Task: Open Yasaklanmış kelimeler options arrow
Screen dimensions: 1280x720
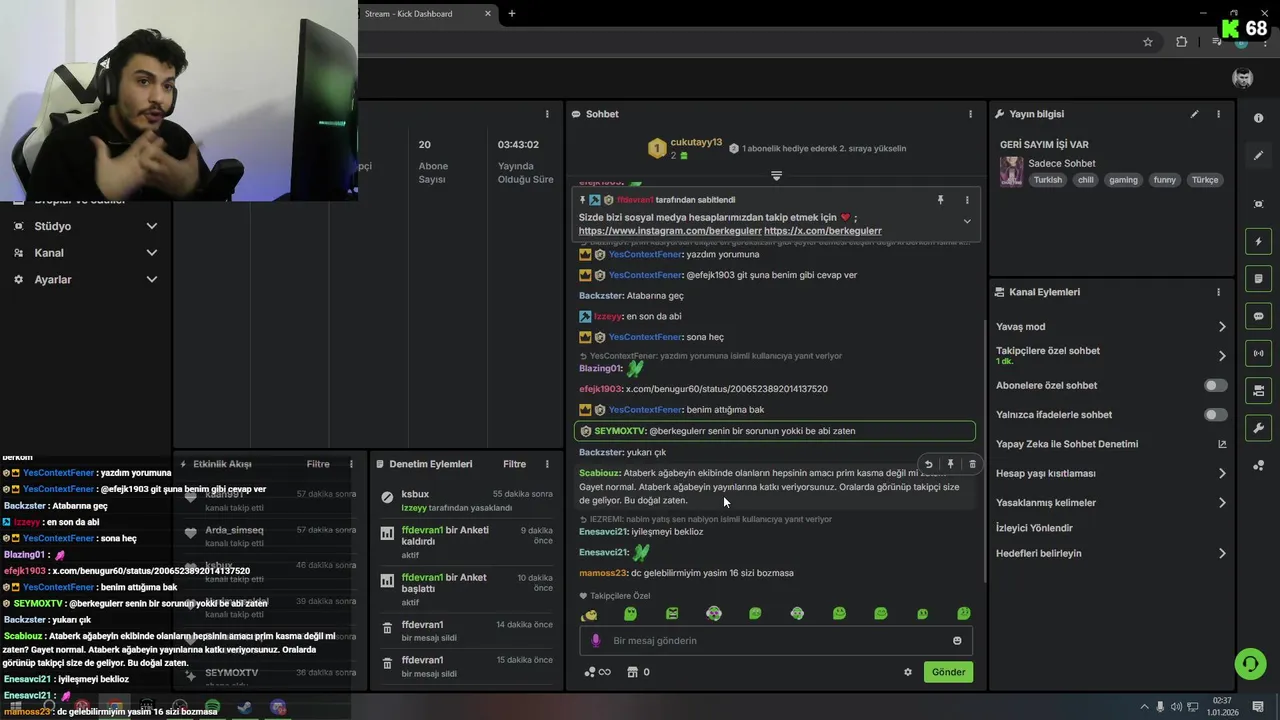Action: tap(1222, 503)
